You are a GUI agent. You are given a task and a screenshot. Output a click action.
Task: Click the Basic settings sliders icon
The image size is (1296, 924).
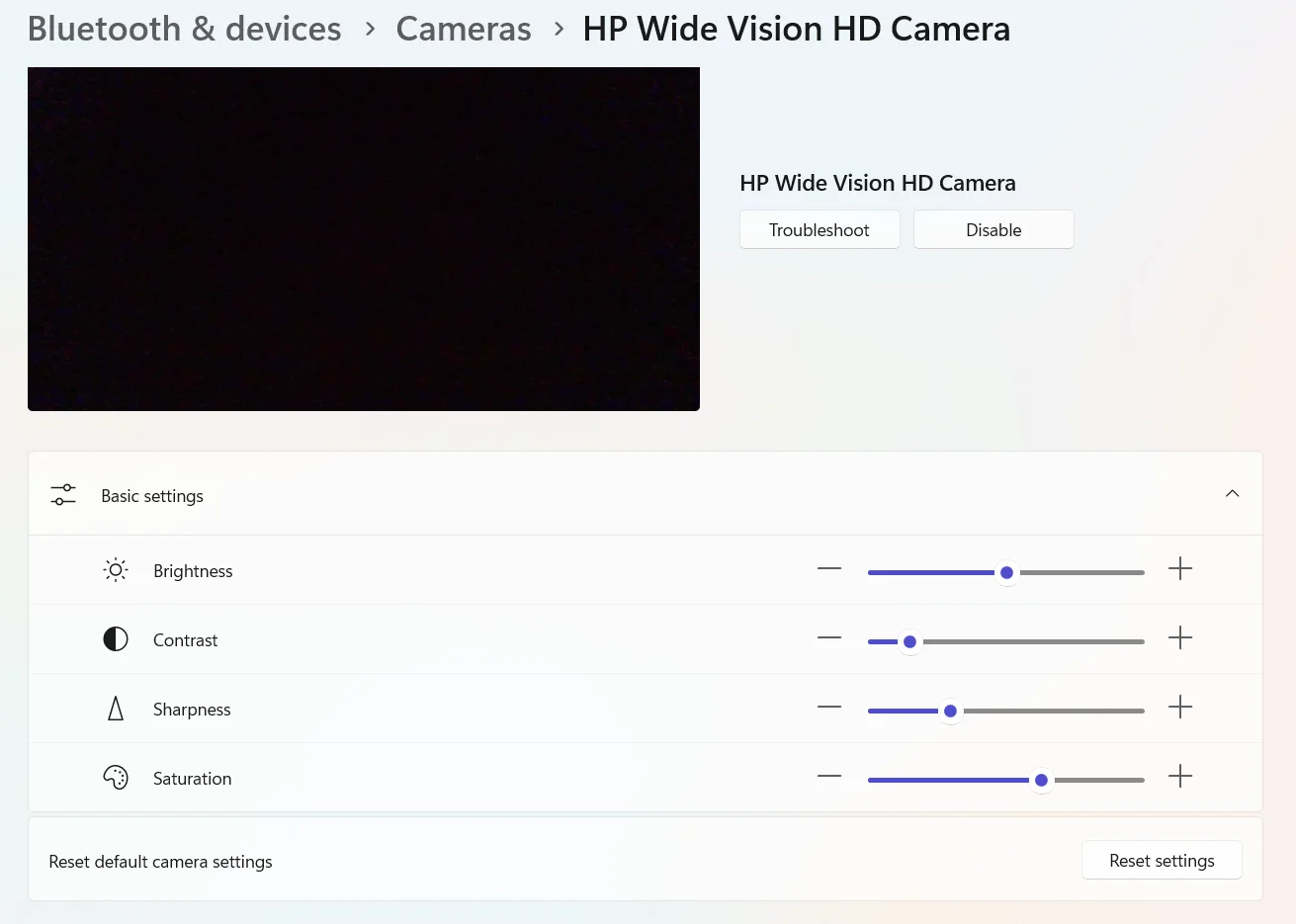click(63, 495)
